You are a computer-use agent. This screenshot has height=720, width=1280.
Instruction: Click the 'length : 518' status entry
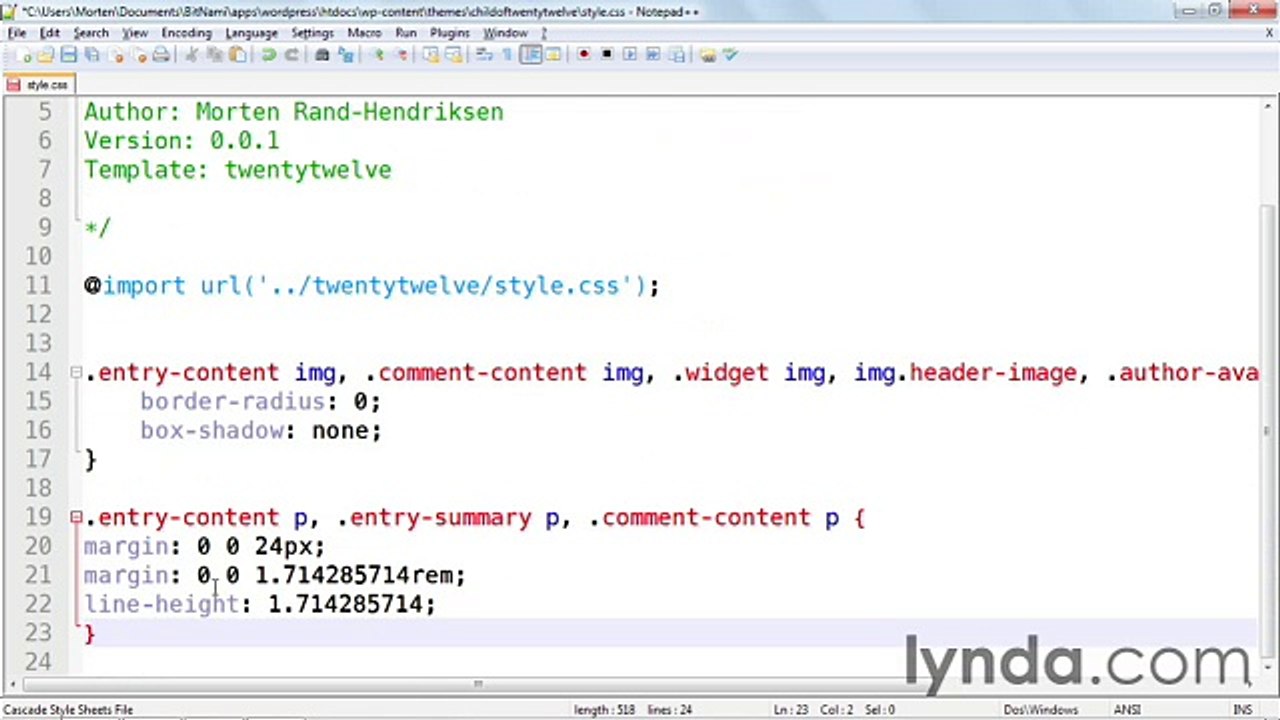(x=604, y=710)
